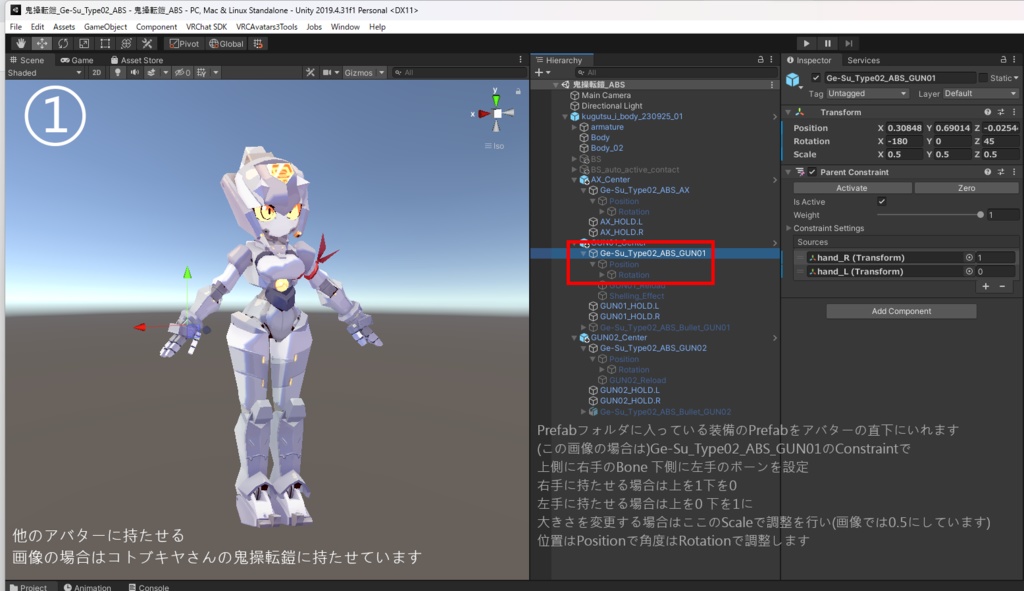The width and height of the screenshot is (1024, 591).
Task: Uncheck Is Active on Parent Constraint
Action: pyautogui.click(x=882, y=201)
